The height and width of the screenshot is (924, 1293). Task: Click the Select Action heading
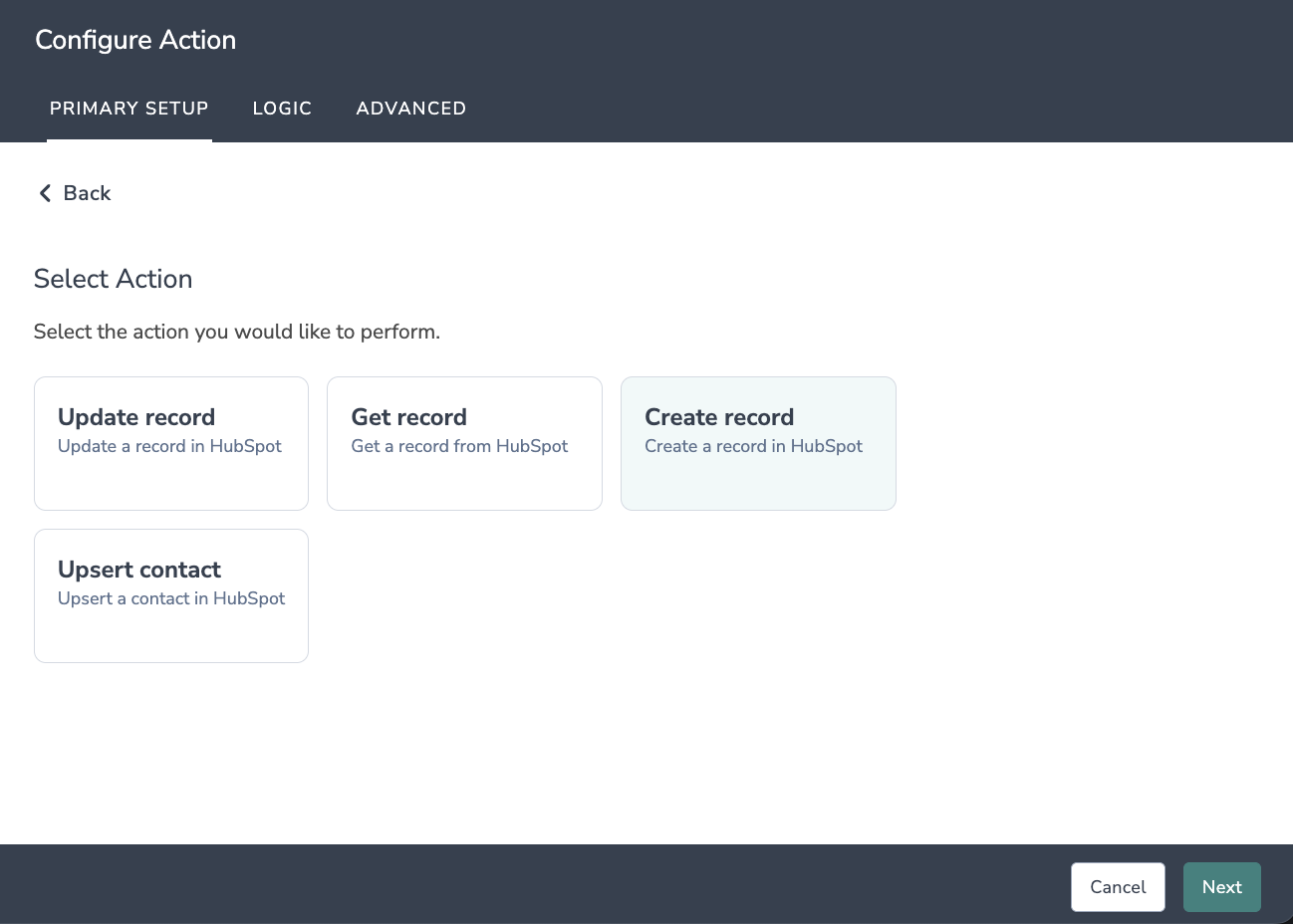pos(114,279)
